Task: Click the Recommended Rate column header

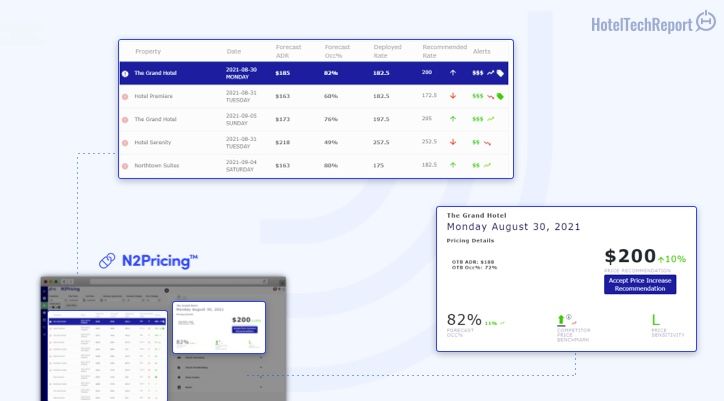Action: tap(445, 51)
